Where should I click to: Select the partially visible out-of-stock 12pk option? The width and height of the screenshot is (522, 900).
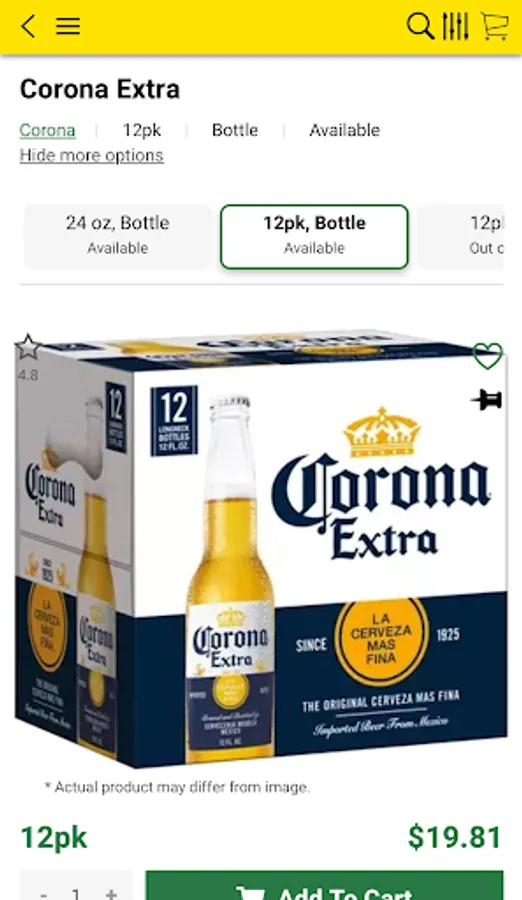pyautogui.click(x=461, y=236)
